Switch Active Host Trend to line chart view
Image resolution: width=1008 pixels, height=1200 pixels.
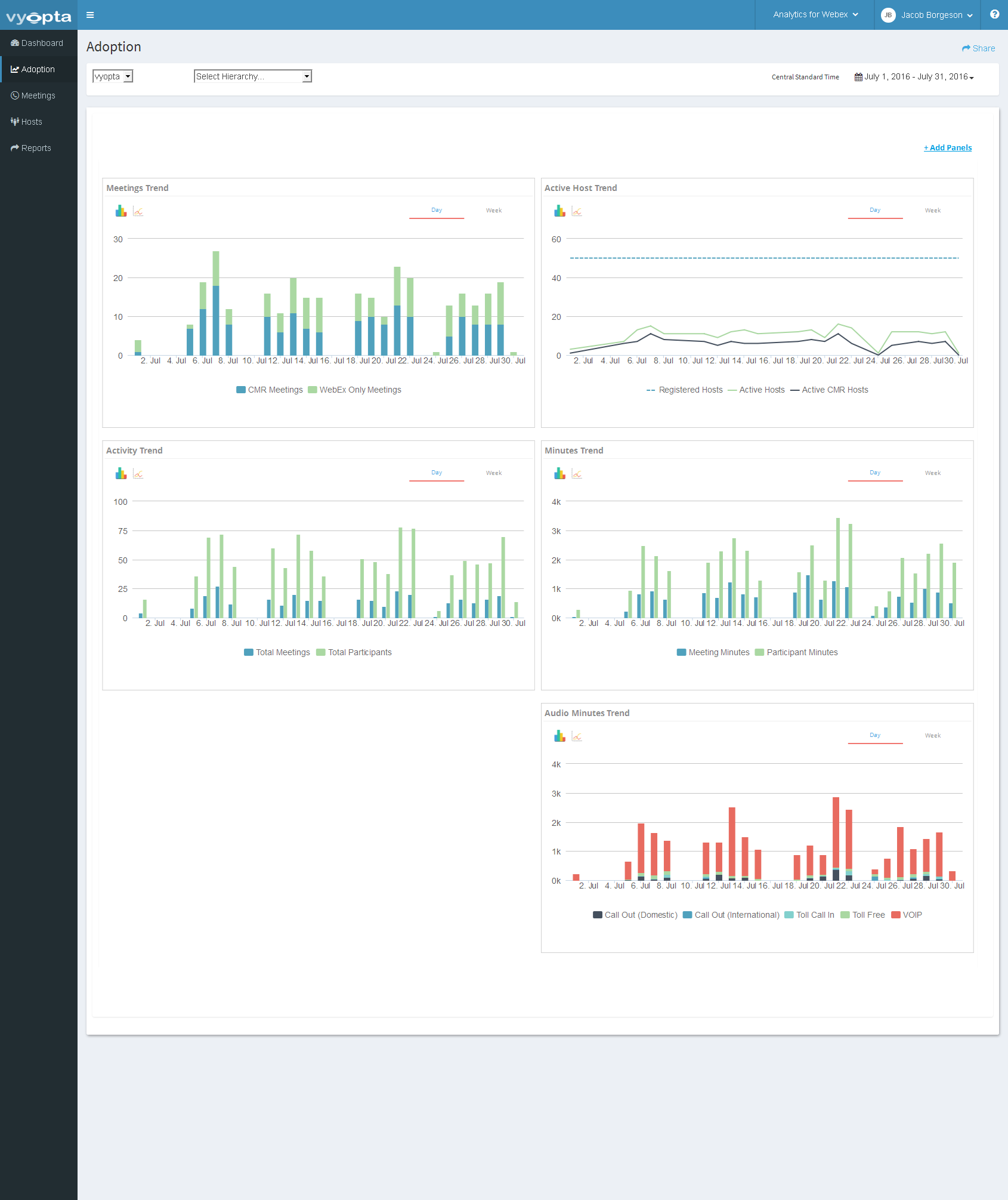[577, 211]
